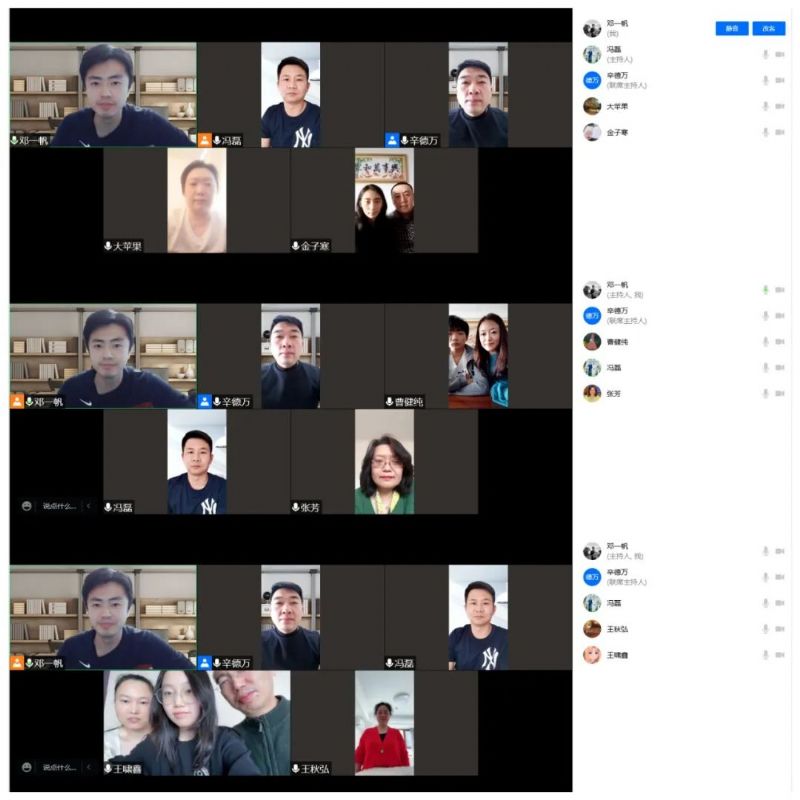800x800 pixels.
Task: Click camera icon beside 张芳 in list
Action: coord(780,394)
